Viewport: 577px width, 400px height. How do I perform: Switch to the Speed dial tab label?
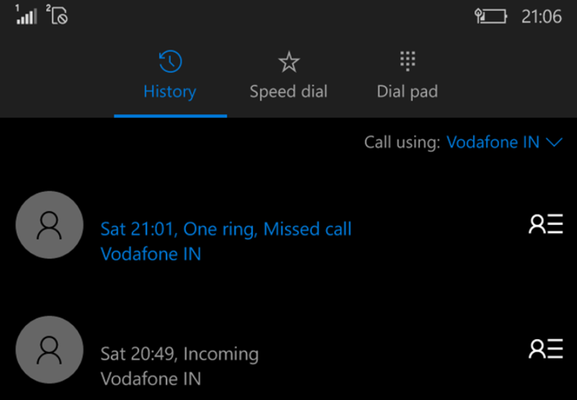[288, 92]
